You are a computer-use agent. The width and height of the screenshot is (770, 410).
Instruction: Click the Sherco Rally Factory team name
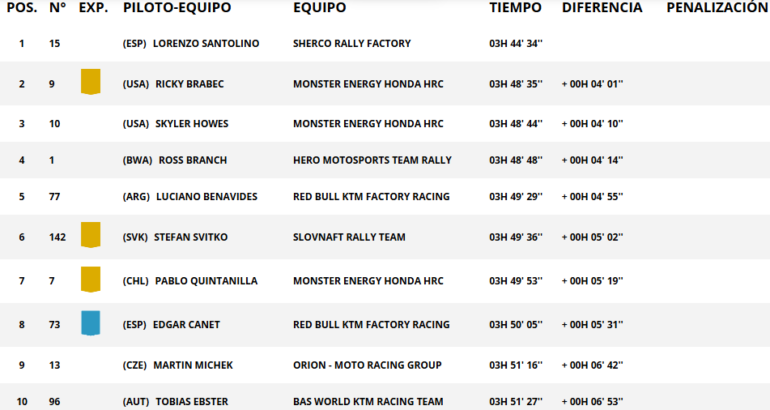pyautogui.click(x=352, y=44)
